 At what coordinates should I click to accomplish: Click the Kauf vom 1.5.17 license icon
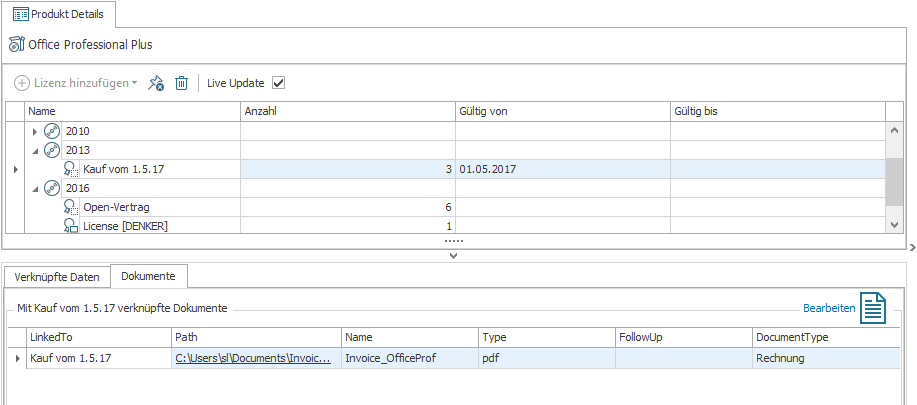pyautogui.click(x=71, y=169)
